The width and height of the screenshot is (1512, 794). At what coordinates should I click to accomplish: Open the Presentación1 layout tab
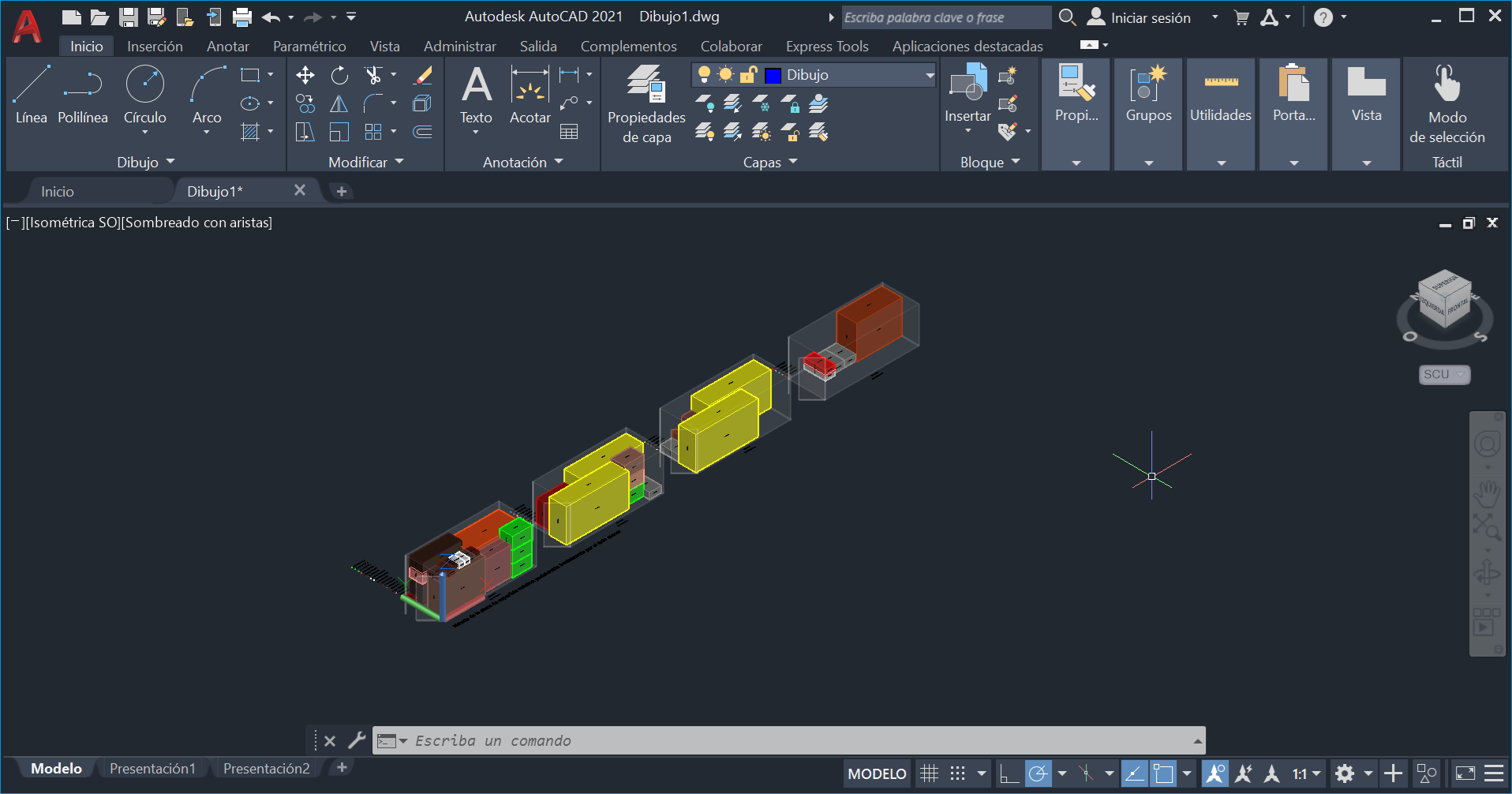click(x=152, y=768)
